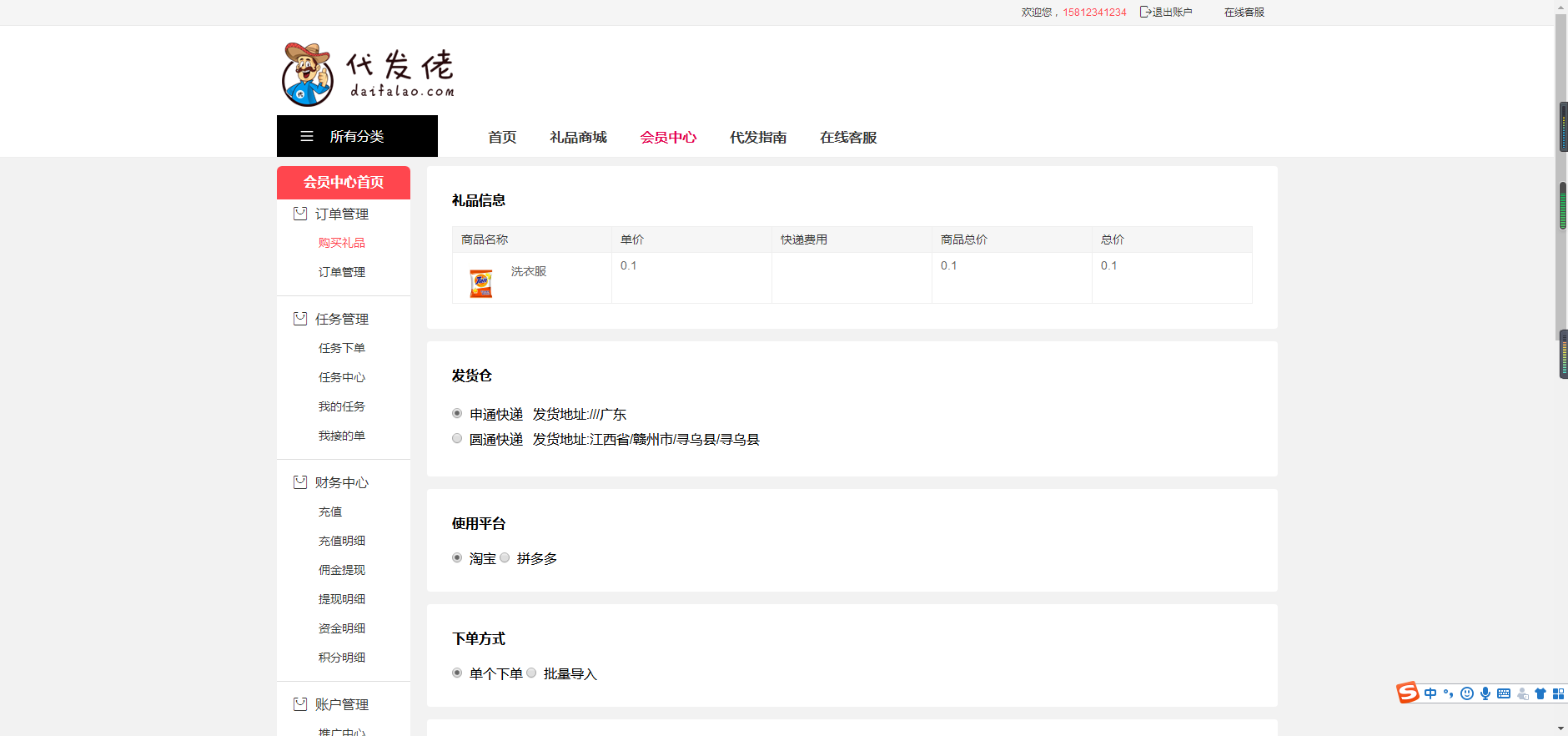Viewport: 1568px width, 736px height.
Task: Select the 圆通快递 warehouse radio button
Action: (457, 438)
